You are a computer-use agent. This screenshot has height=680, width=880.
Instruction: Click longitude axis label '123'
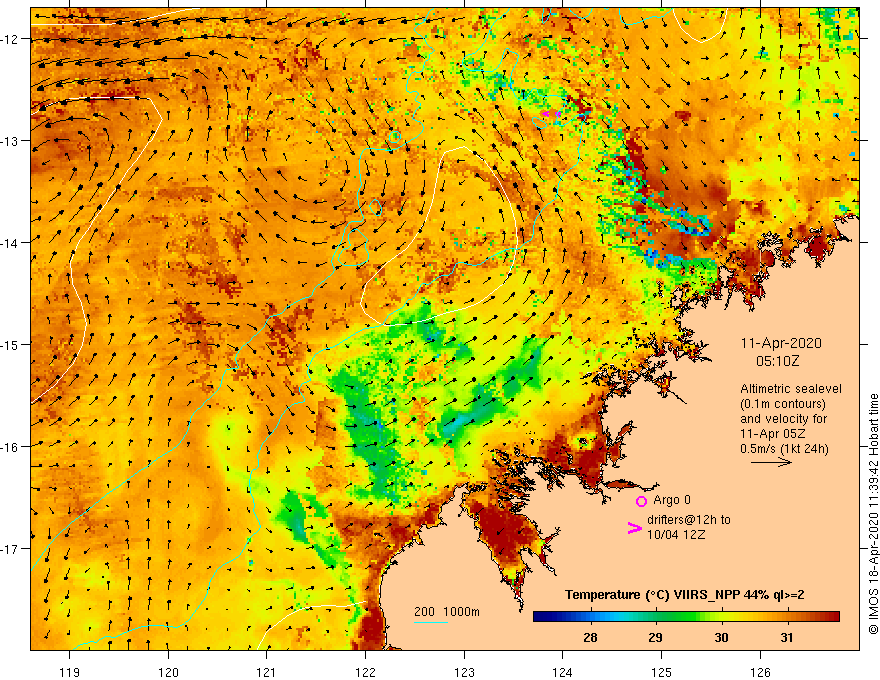pyautogui.click(x=464, y=672)
